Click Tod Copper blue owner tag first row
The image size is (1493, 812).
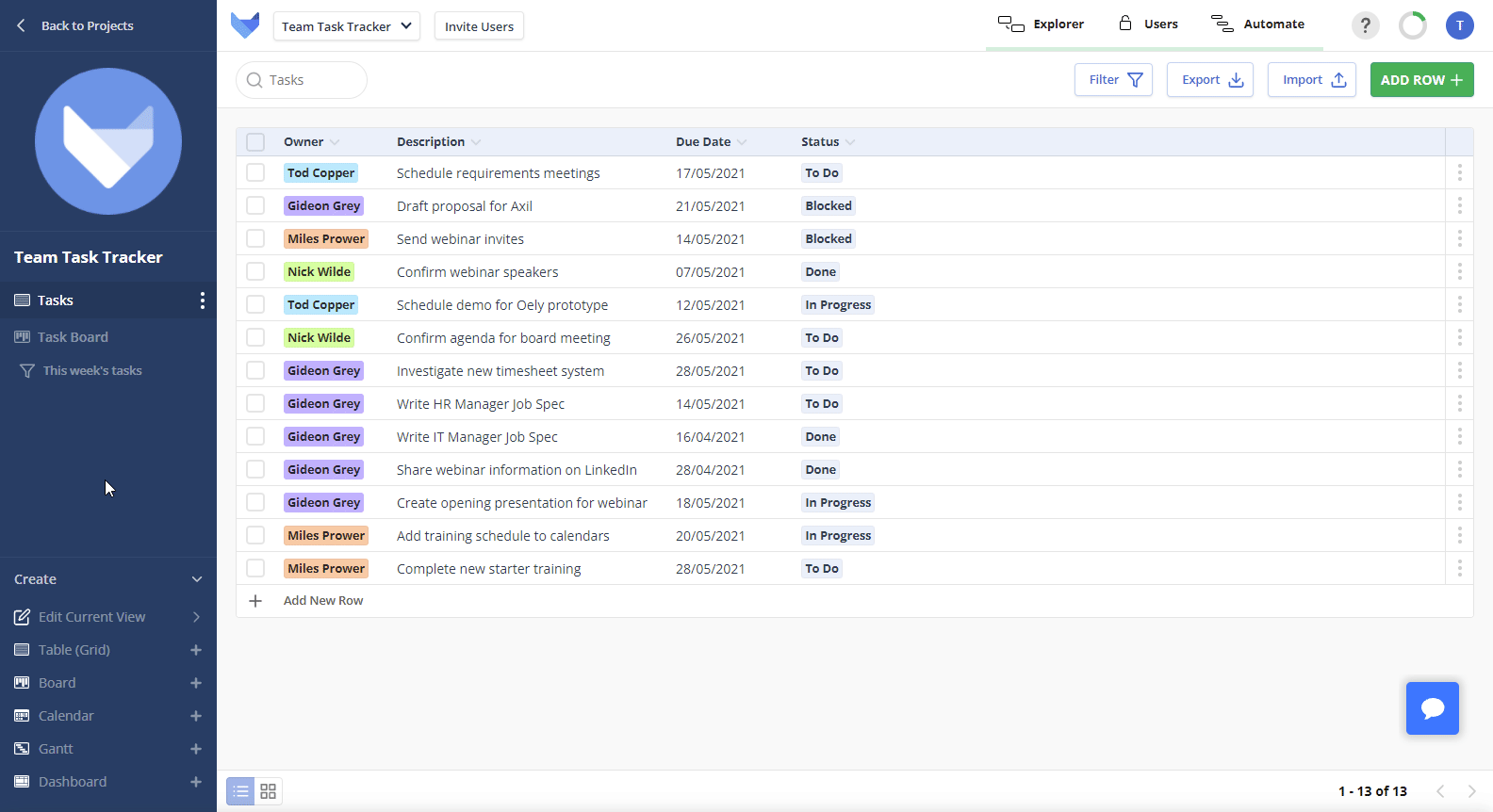(x=321, y=173)
